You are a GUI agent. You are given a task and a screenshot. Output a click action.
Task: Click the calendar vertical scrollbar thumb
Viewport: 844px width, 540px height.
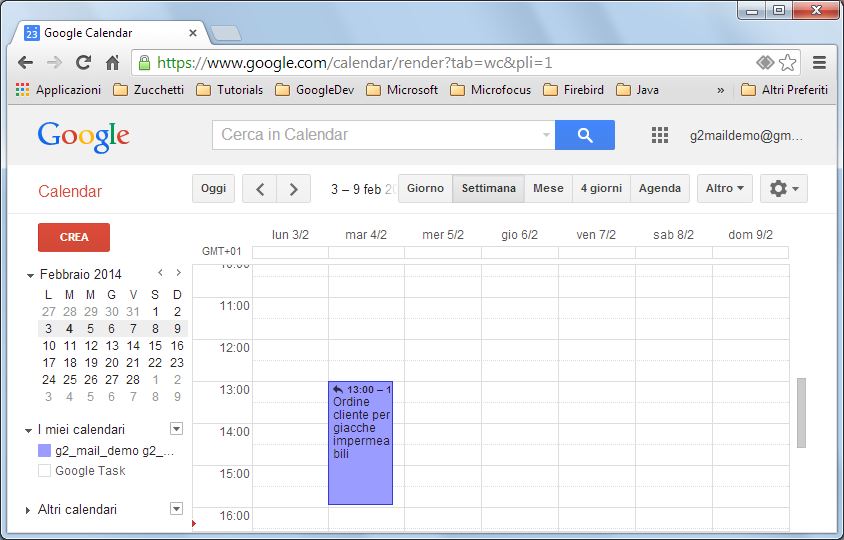[x=801, y=412]
